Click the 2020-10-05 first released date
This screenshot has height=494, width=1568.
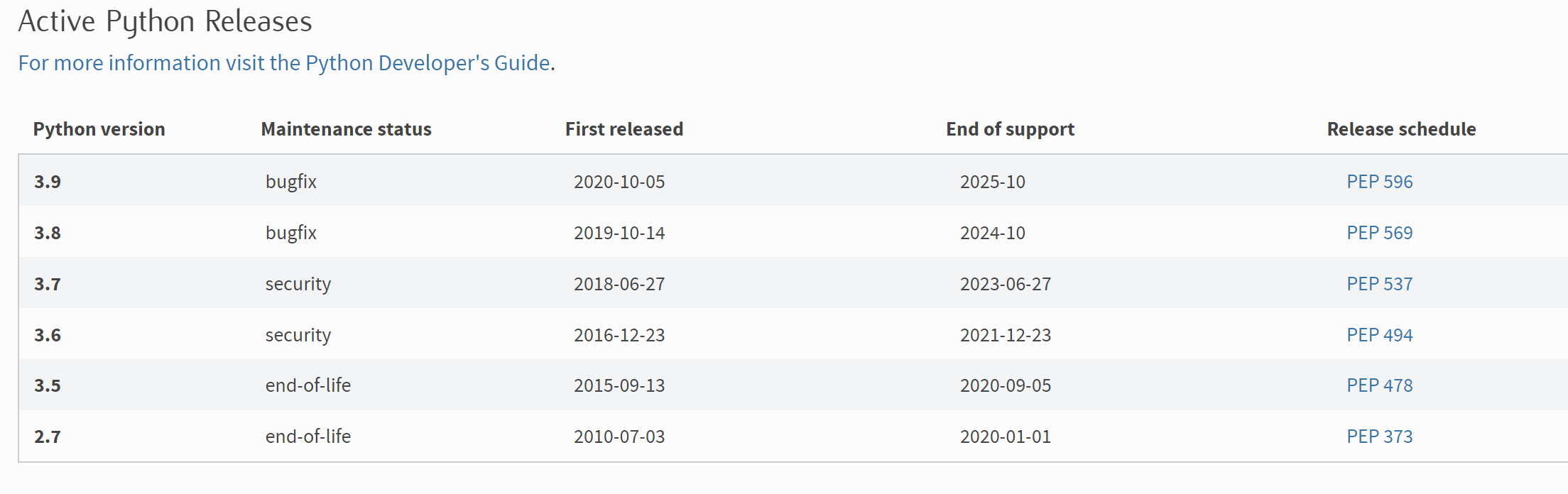619,182
